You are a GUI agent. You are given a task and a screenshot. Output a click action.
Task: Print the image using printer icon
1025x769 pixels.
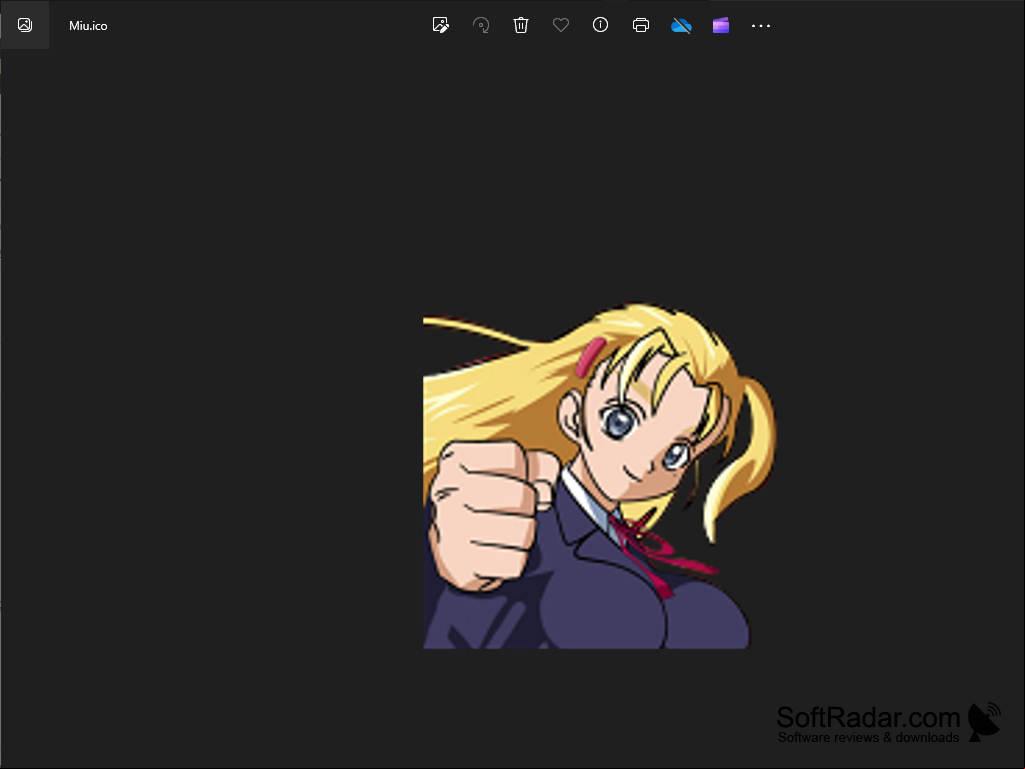[641, 25]
